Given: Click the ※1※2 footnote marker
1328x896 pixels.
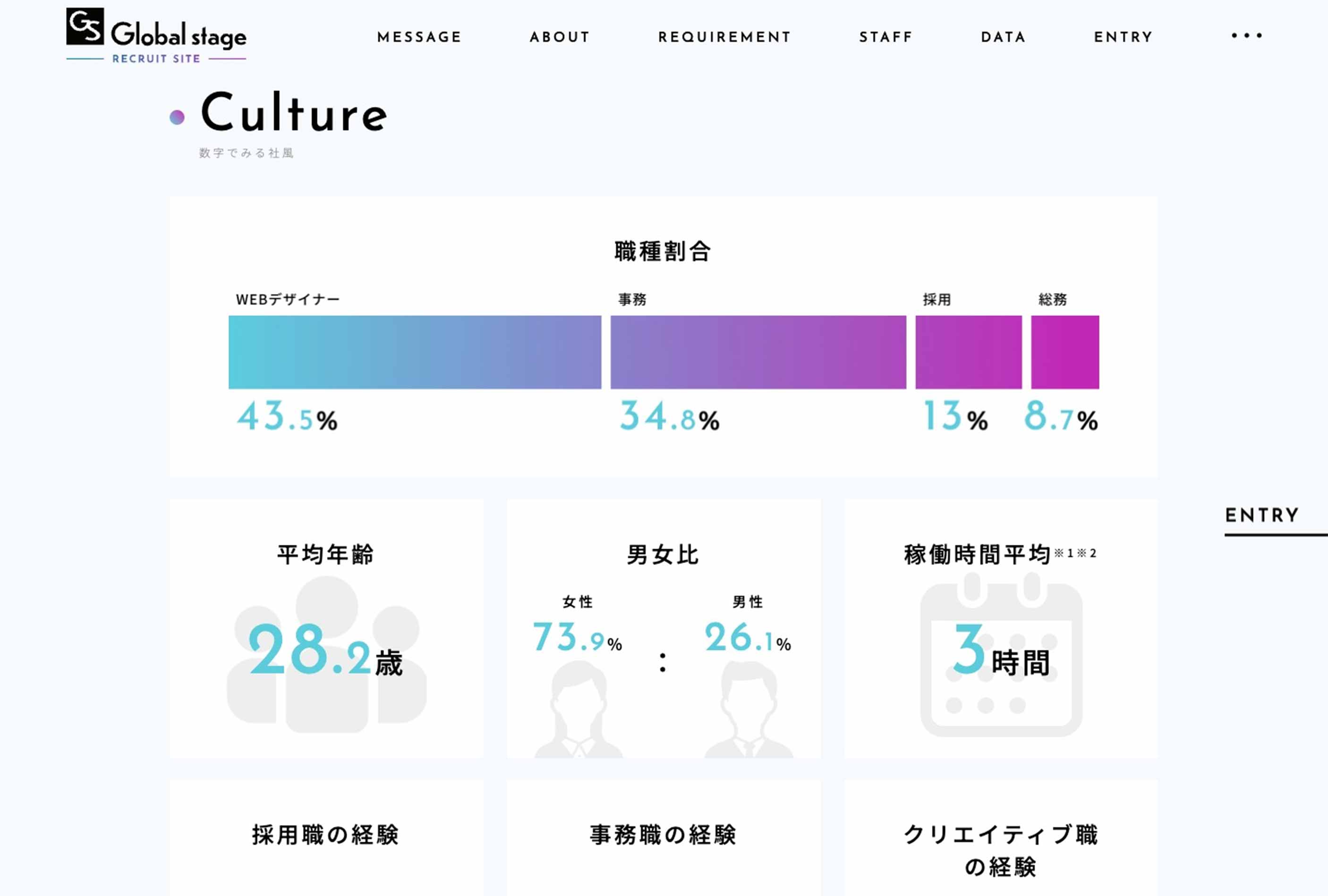Looking at the screenshot, I should click(x=1075, y=553).
